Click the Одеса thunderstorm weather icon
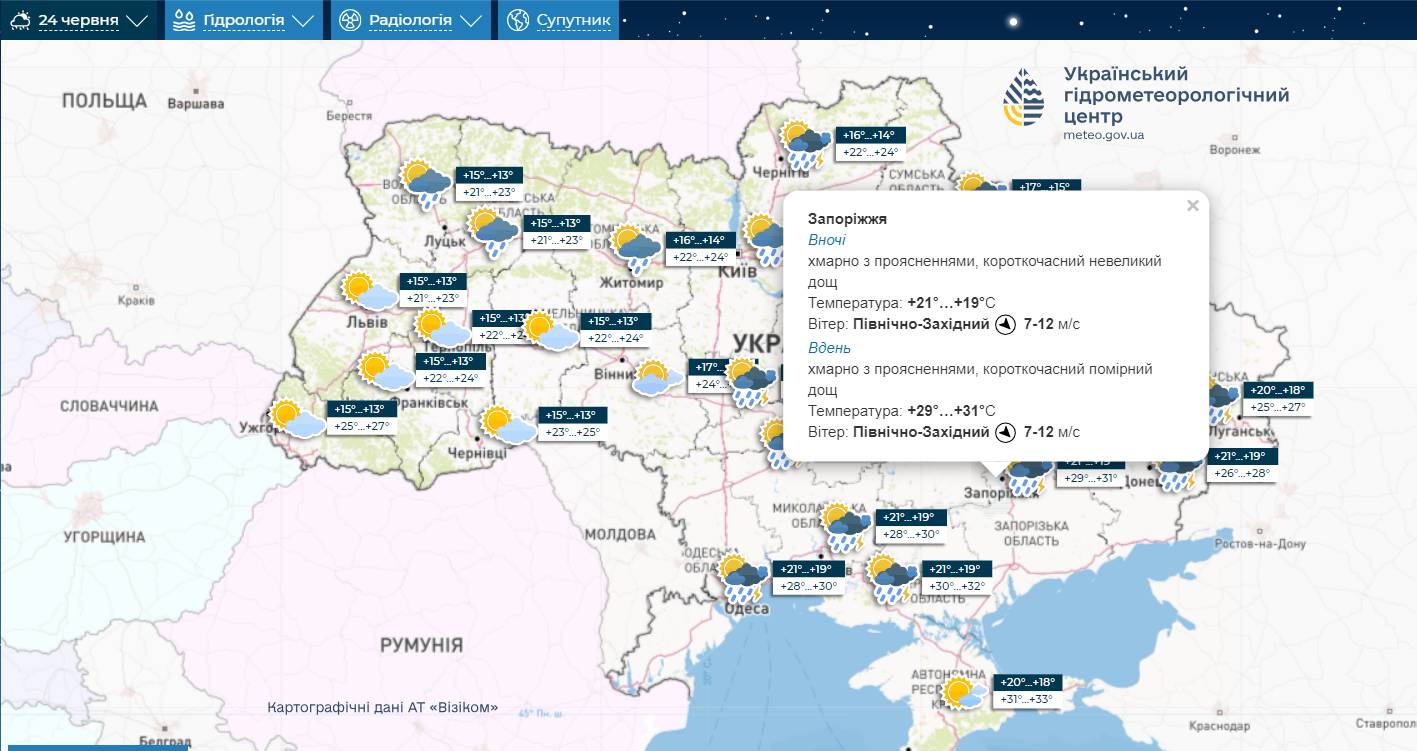This screenshot has width=1417, height=751. point(744,577)
